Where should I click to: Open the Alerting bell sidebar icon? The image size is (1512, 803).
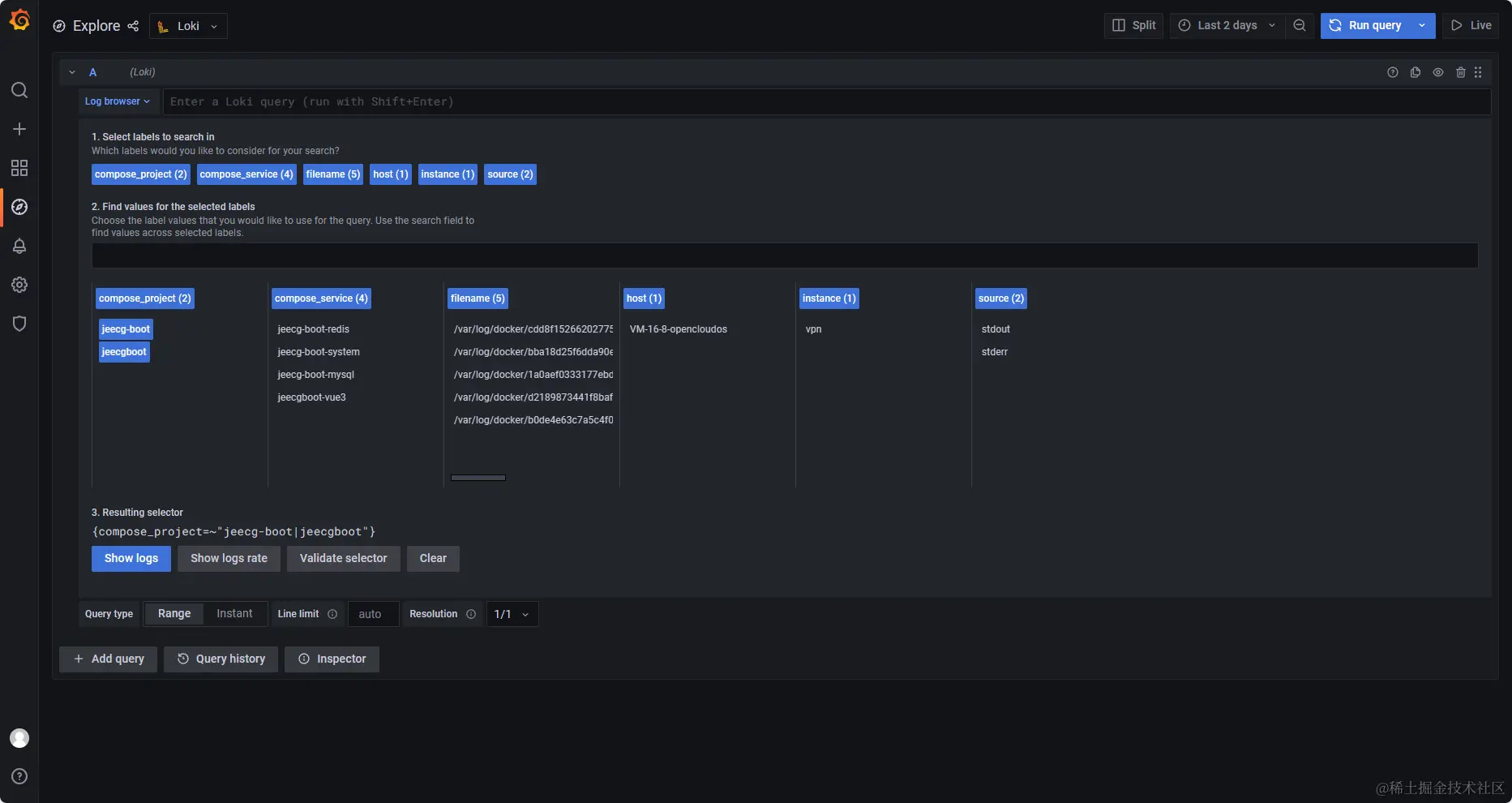[19, 246]
